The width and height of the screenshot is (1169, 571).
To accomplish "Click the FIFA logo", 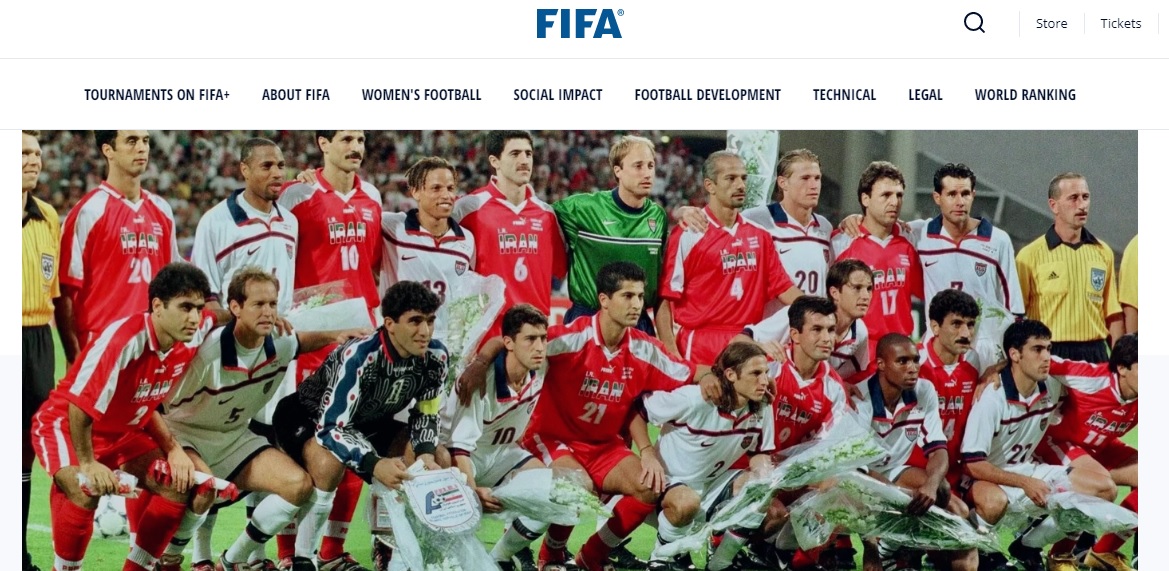I will (x=580, y=23).
